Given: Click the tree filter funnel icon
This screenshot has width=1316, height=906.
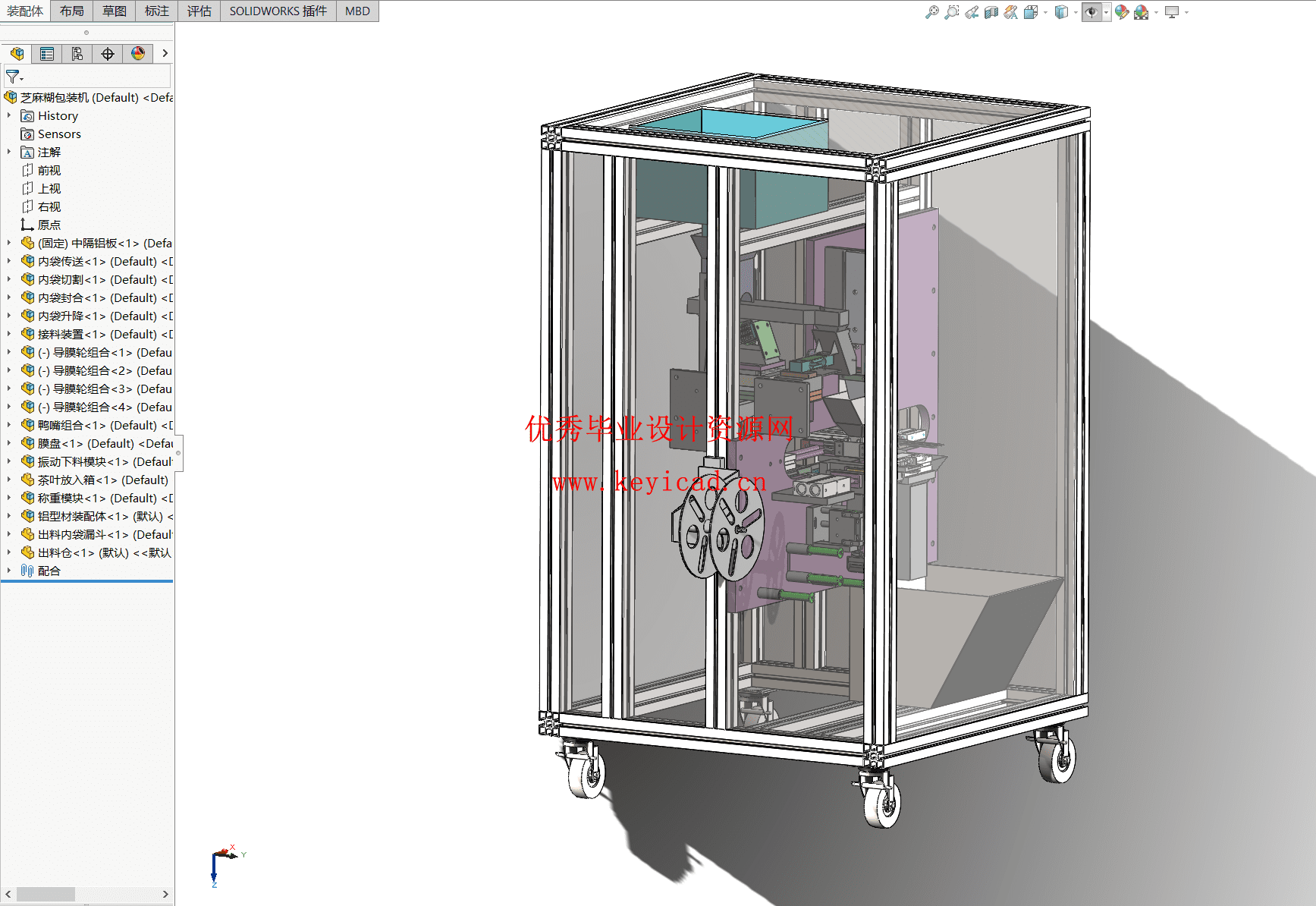Looking at the screenshot, I should pyautogui.click(x=14, y=77).
